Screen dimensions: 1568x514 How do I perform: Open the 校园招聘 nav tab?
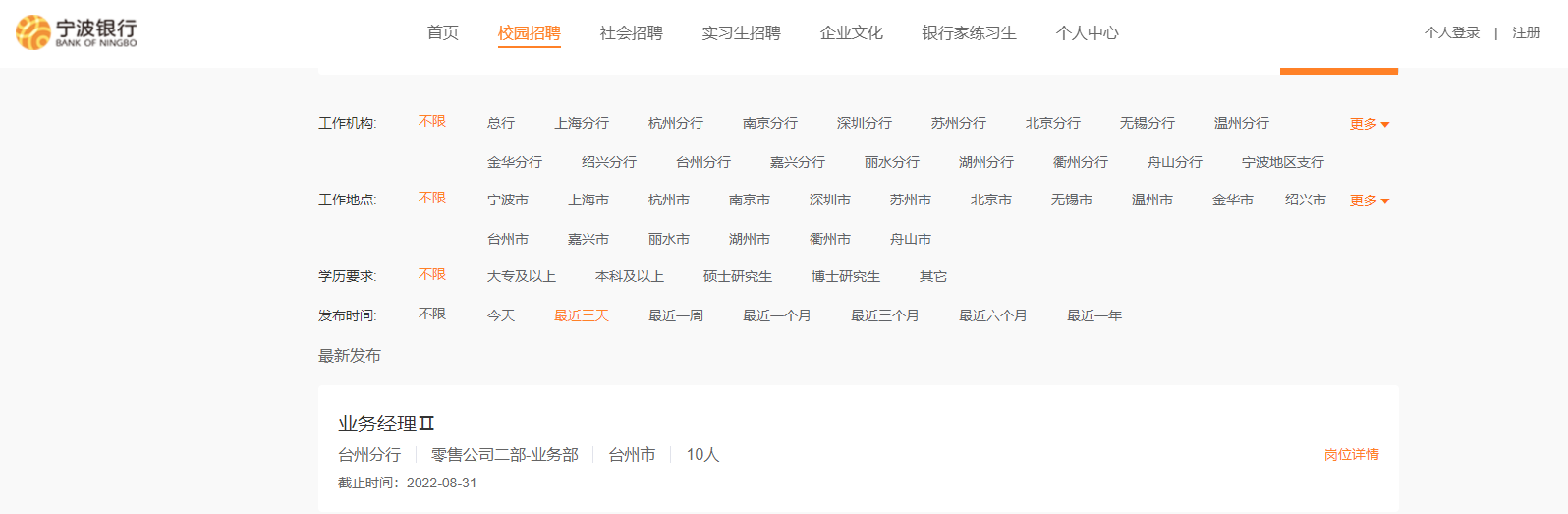pyautogui.click(x=529, y=32)
